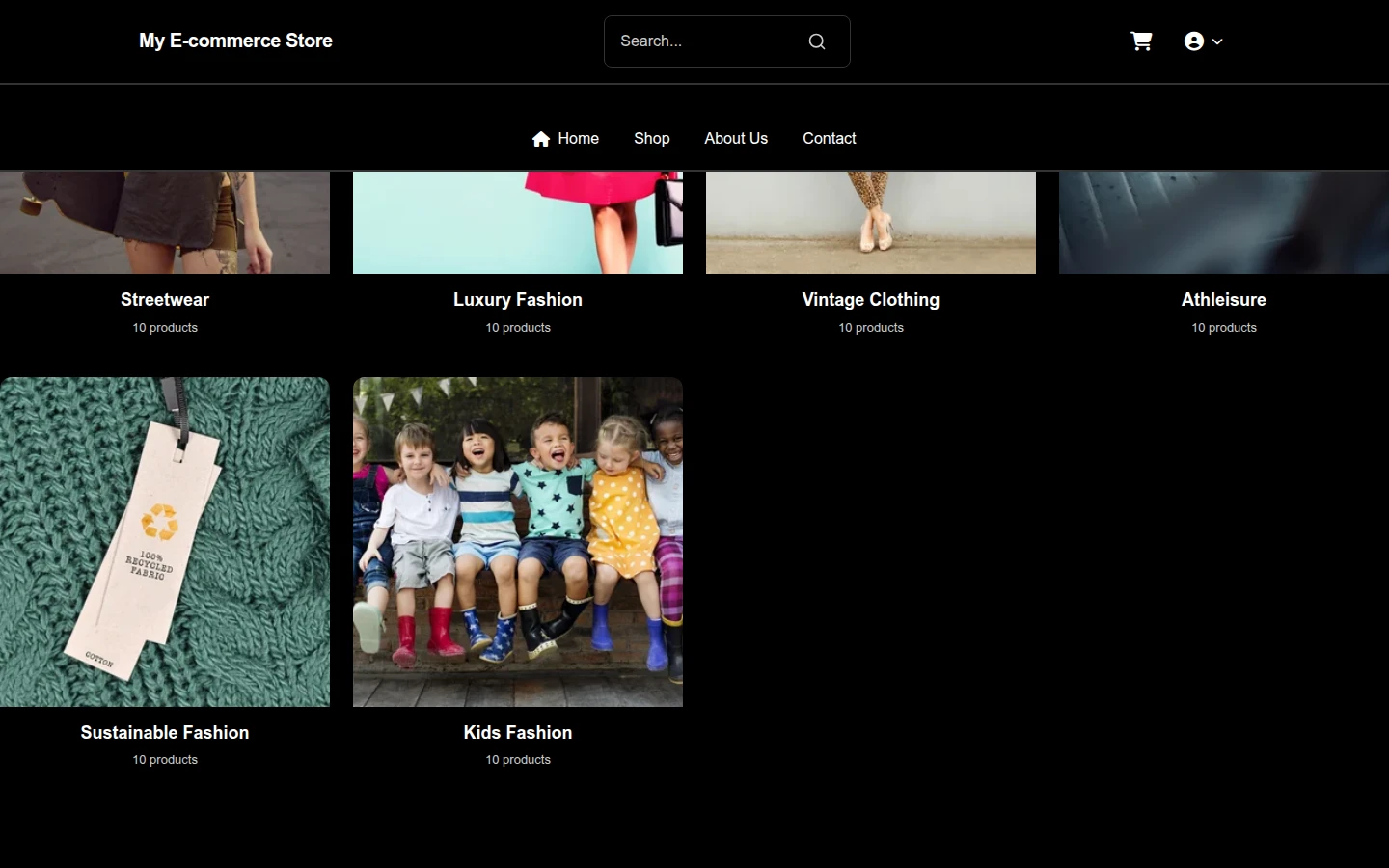Click the Sustainable Fashion title text
The width and height of the screenshot is (1389, 868).
pos(165,733)
